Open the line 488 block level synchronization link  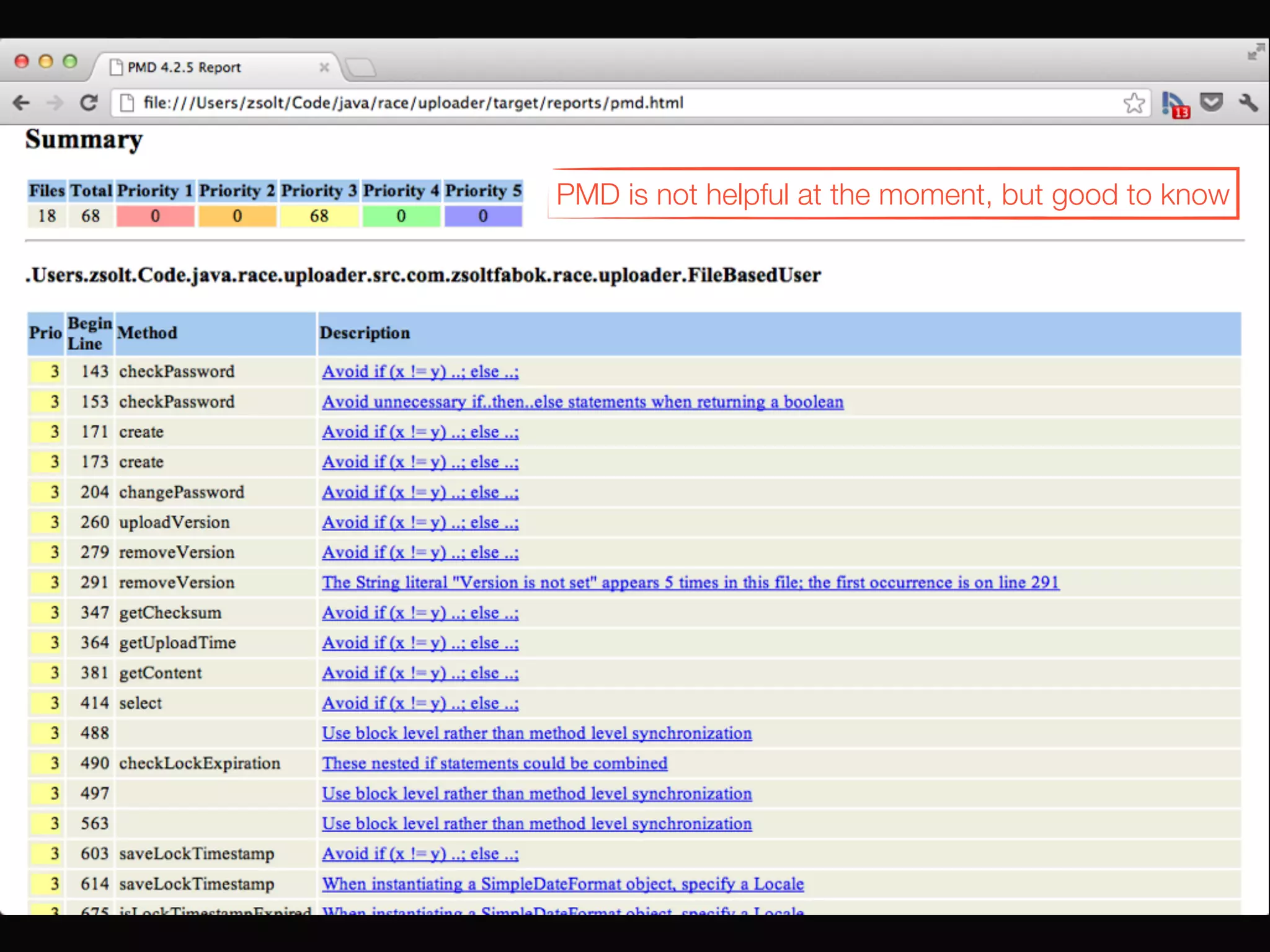tap(536, 733)
